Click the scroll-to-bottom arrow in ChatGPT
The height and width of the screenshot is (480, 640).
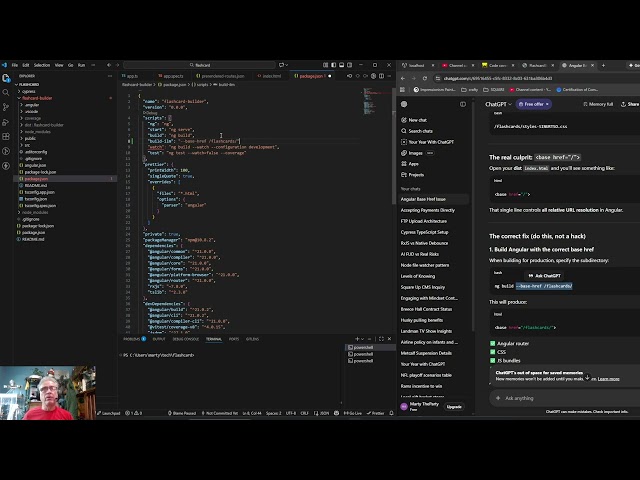[587, 377]
